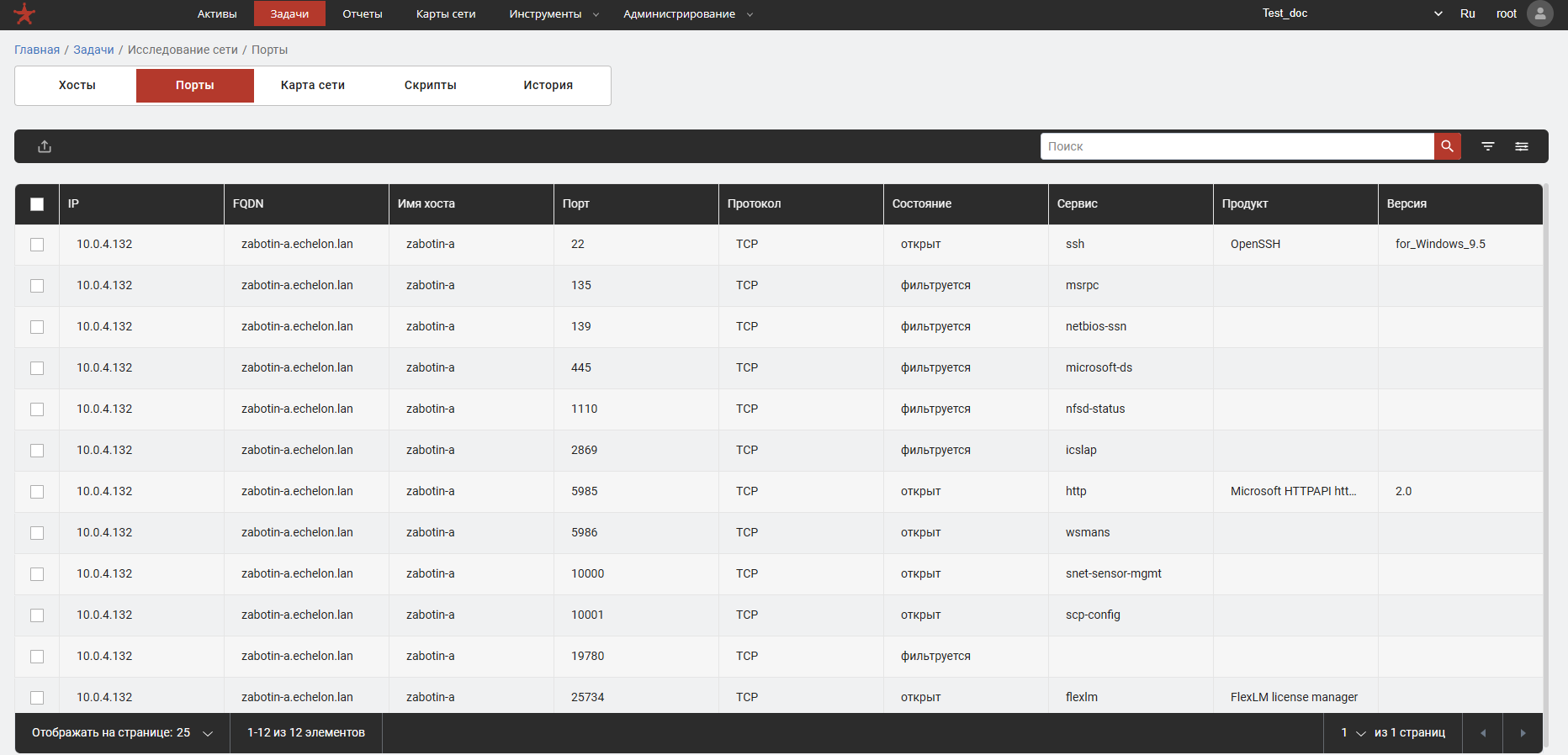Click the red search magnifier button
Screen dimensions: 1568x755
click(x=1447, y=146)
